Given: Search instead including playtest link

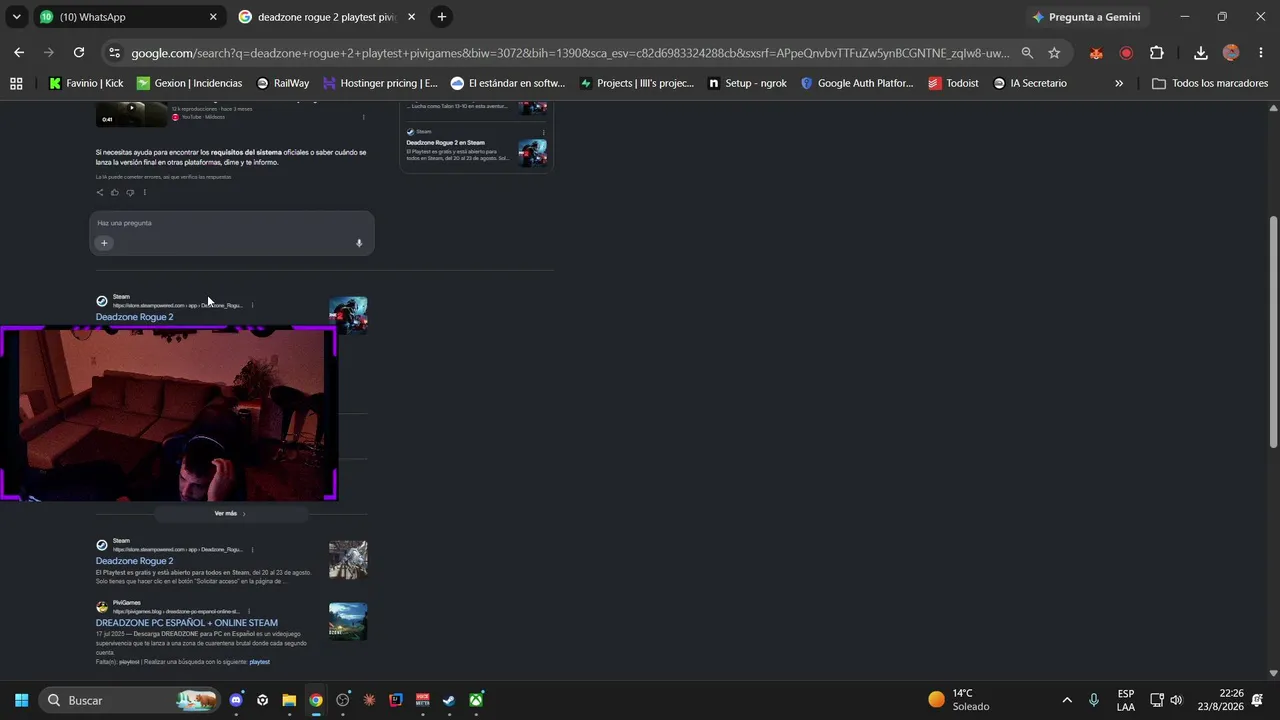Looking at the screenshot, I should tap(260, 662).
